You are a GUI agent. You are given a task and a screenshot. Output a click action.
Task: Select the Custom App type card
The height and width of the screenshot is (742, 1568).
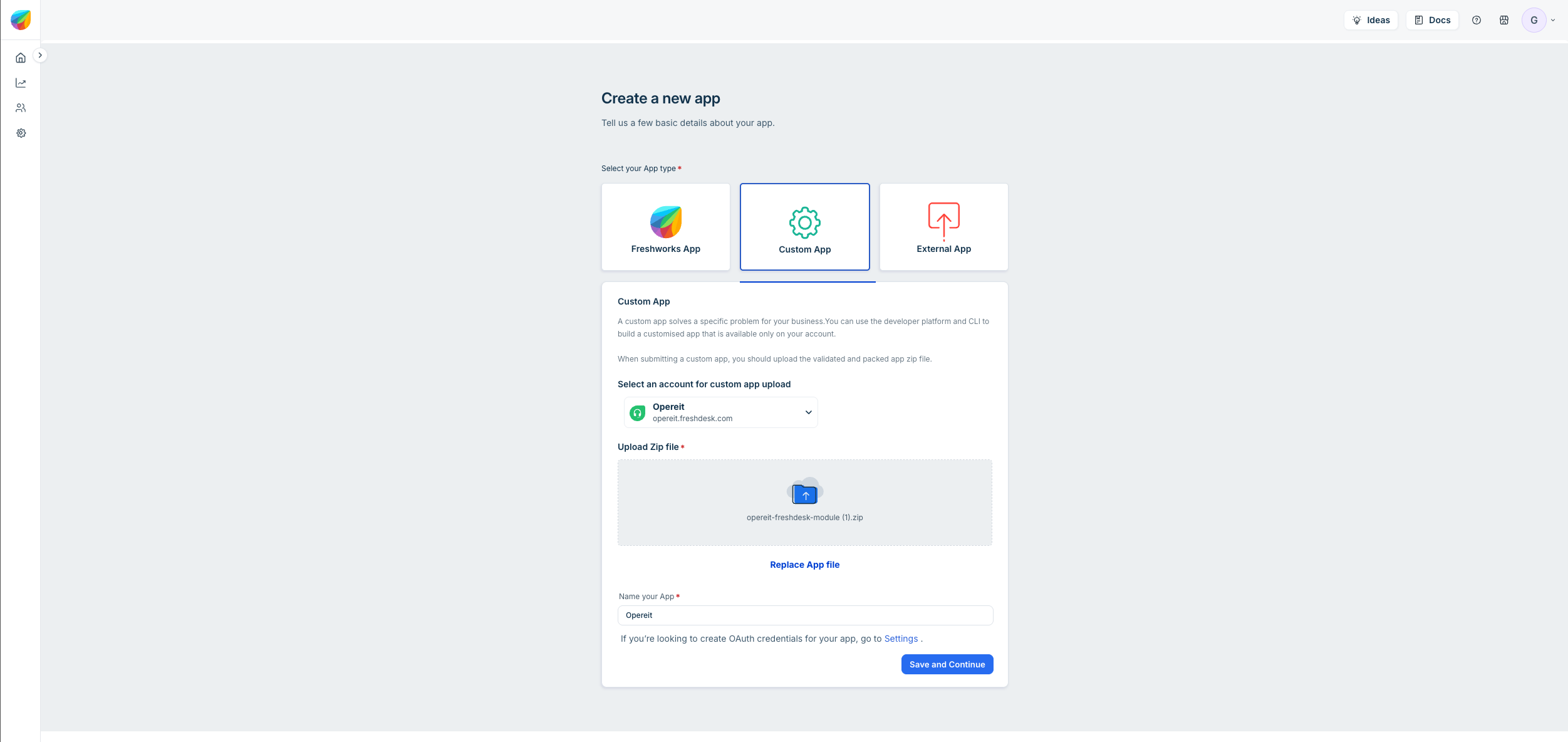804,227
